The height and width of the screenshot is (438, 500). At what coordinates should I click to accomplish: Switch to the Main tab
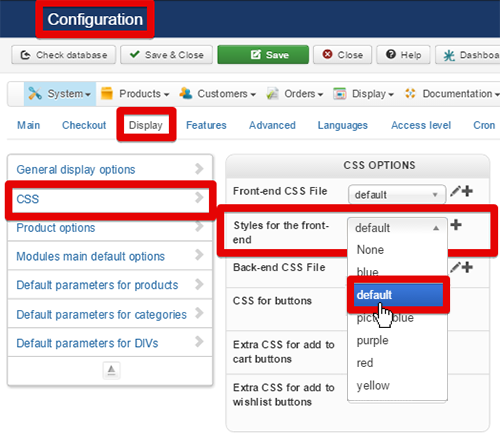(x=29, y=125)
